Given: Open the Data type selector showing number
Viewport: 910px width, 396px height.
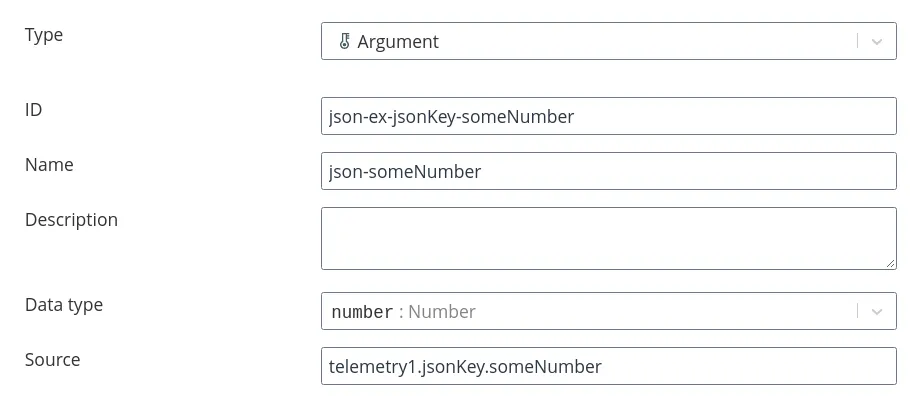Looking at the screenshot, I should point(609,311).
